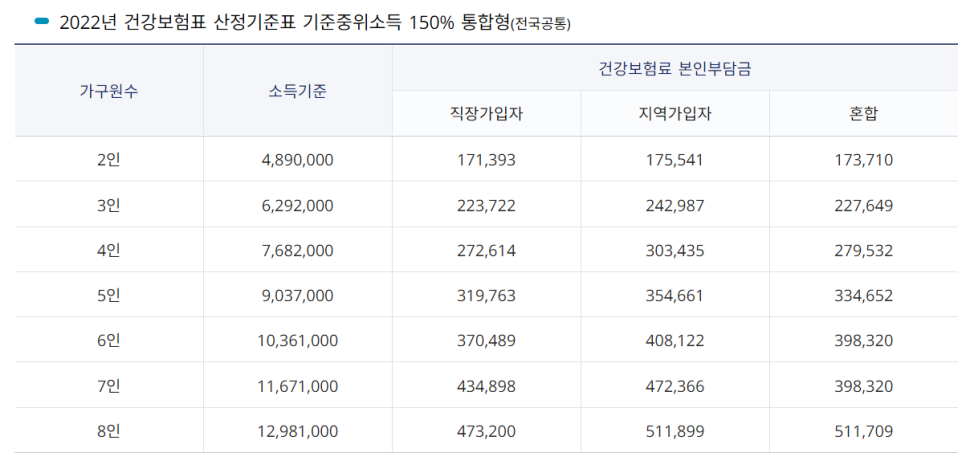The height and width of the screenshot is (469, 966).
Task: Select income value 4,890,000
Action: 298,160
